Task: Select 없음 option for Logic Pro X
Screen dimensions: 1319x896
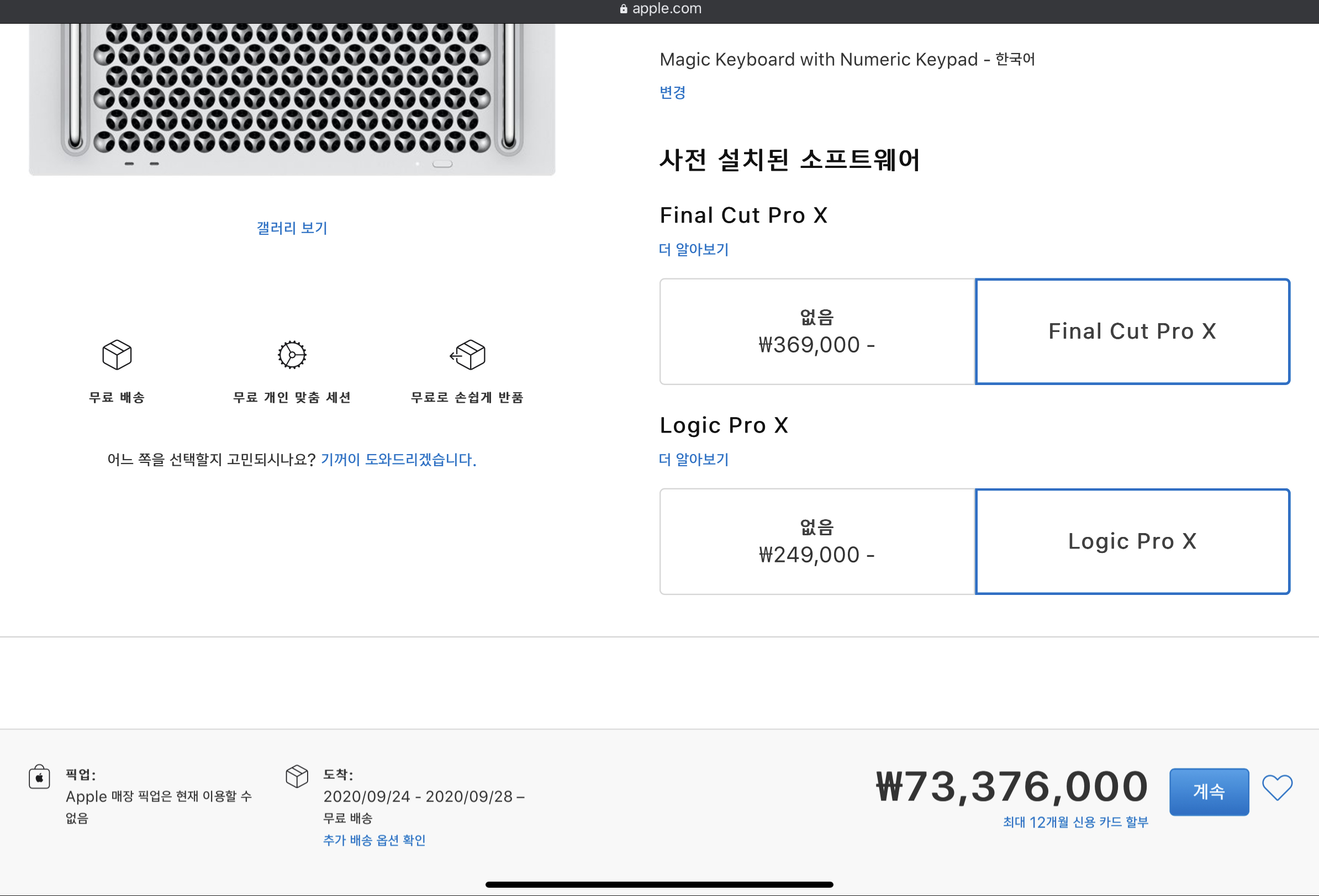Action: 817,541
